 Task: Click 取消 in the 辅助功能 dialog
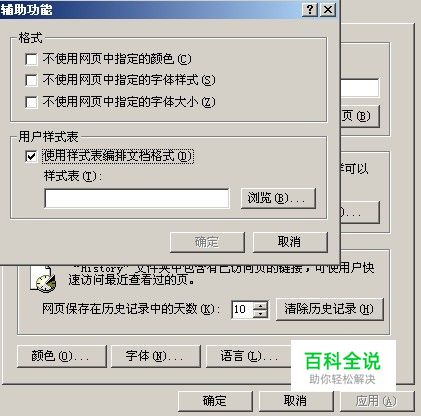click(x=290, y=242)
